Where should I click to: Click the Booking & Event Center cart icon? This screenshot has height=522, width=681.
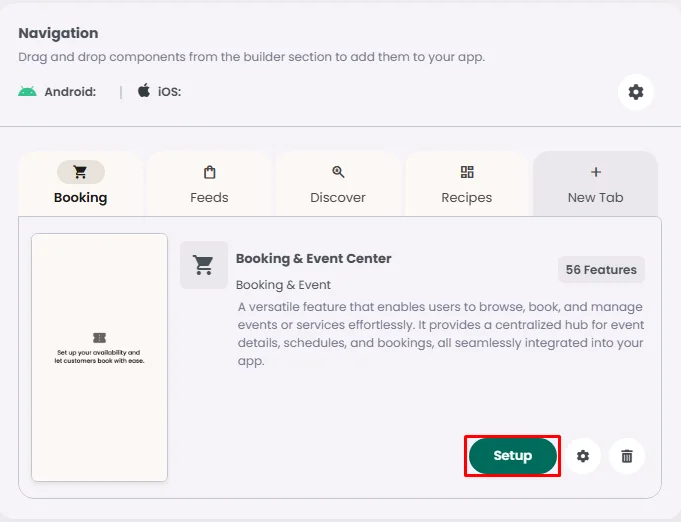204,265
